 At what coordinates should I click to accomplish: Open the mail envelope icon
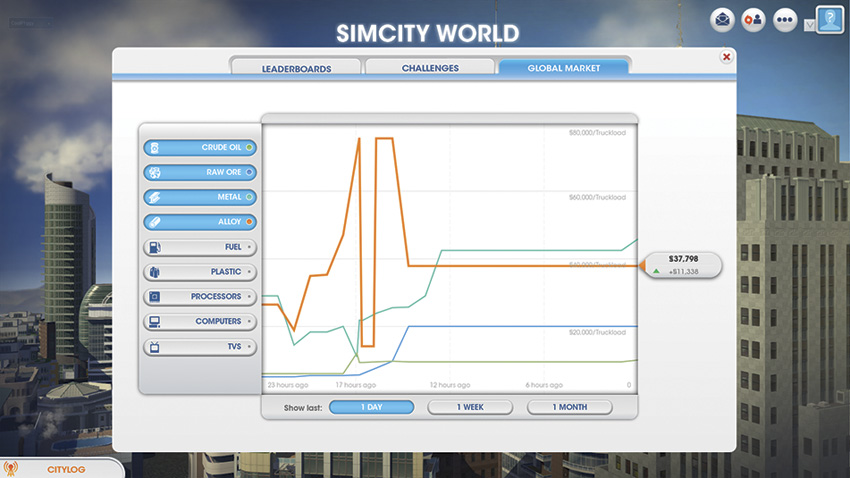(x=722, y=20)
